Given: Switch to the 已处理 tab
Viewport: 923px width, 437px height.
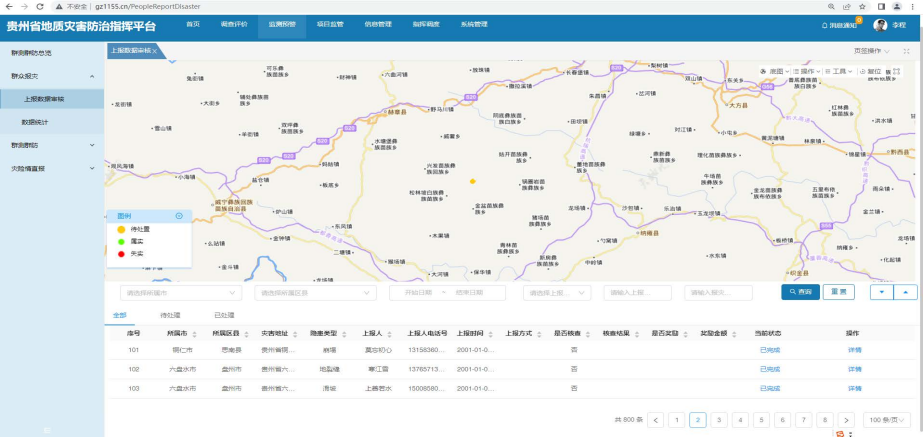Looking at the screenshot, I should pyautogui.click(x=224, y=315).
